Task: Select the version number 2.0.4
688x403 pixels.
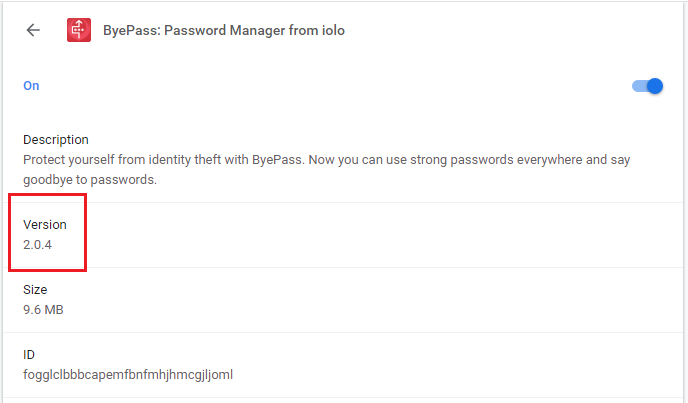Action: point(37,245)
